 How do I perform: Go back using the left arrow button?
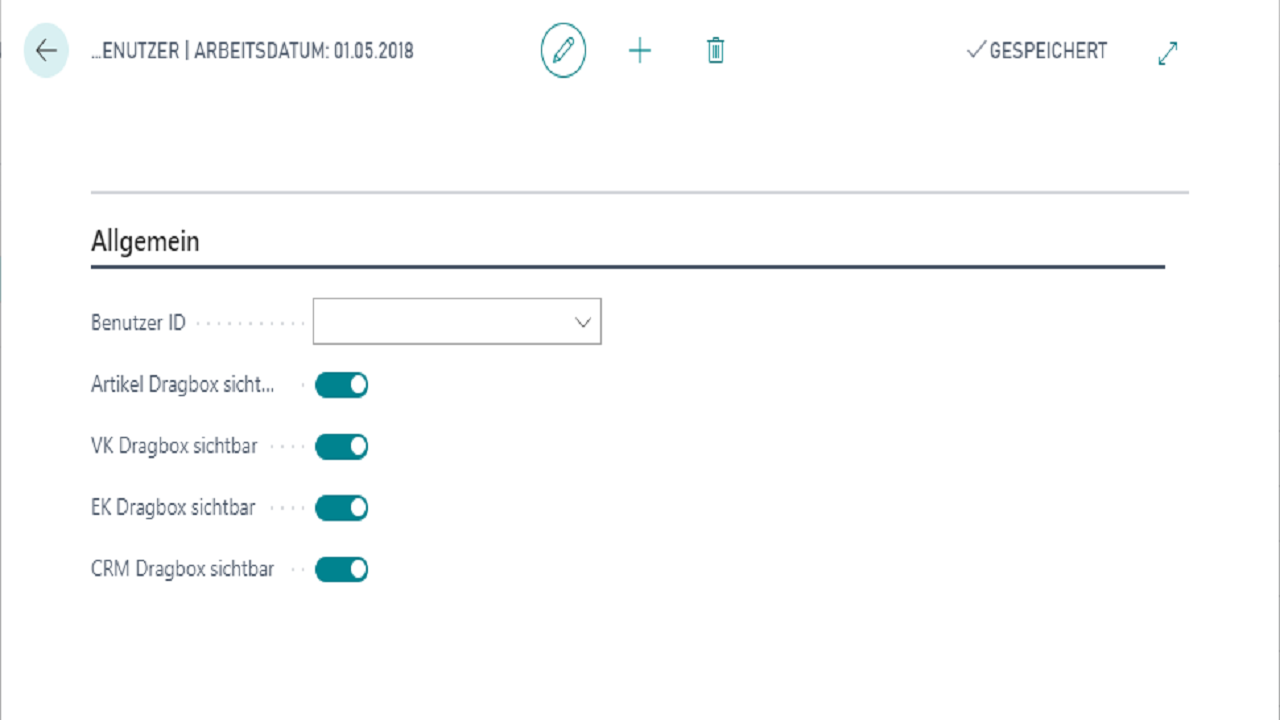click(46, 51)
